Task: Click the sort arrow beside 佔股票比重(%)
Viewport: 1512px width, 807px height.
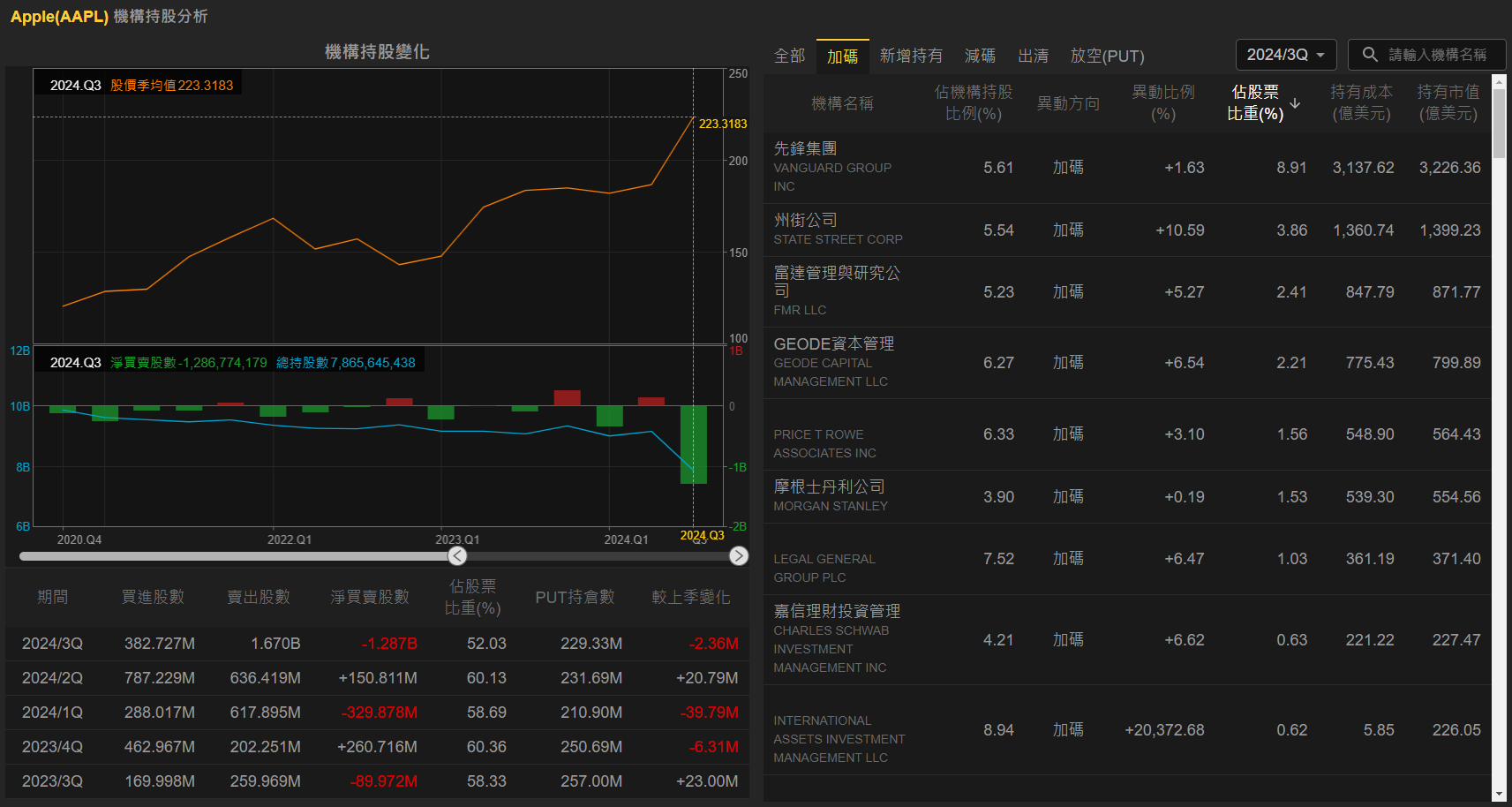Action: pos(1295,103)
